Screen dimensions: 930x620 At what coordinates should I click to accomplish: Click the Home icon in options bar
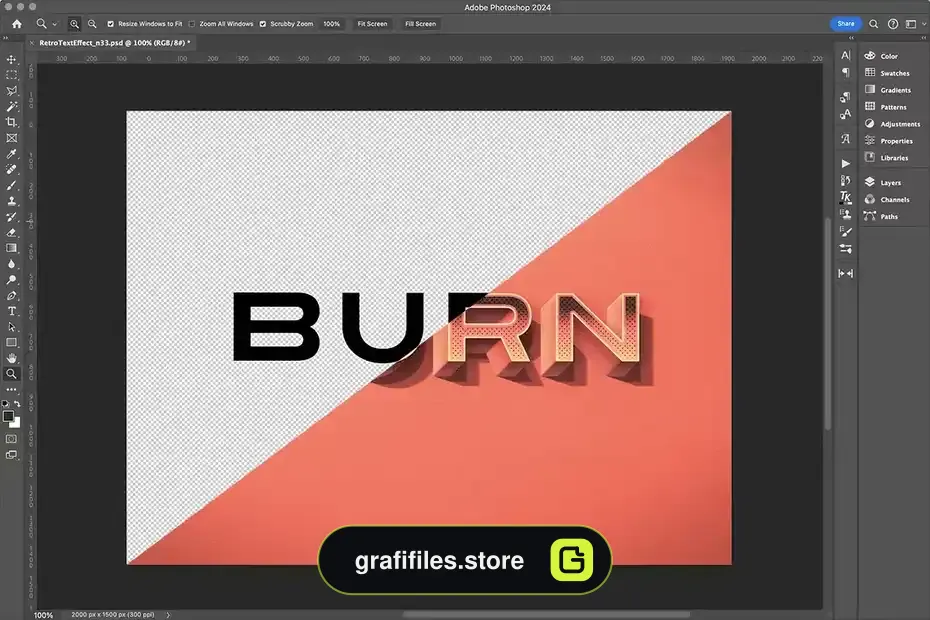(17, 24)
